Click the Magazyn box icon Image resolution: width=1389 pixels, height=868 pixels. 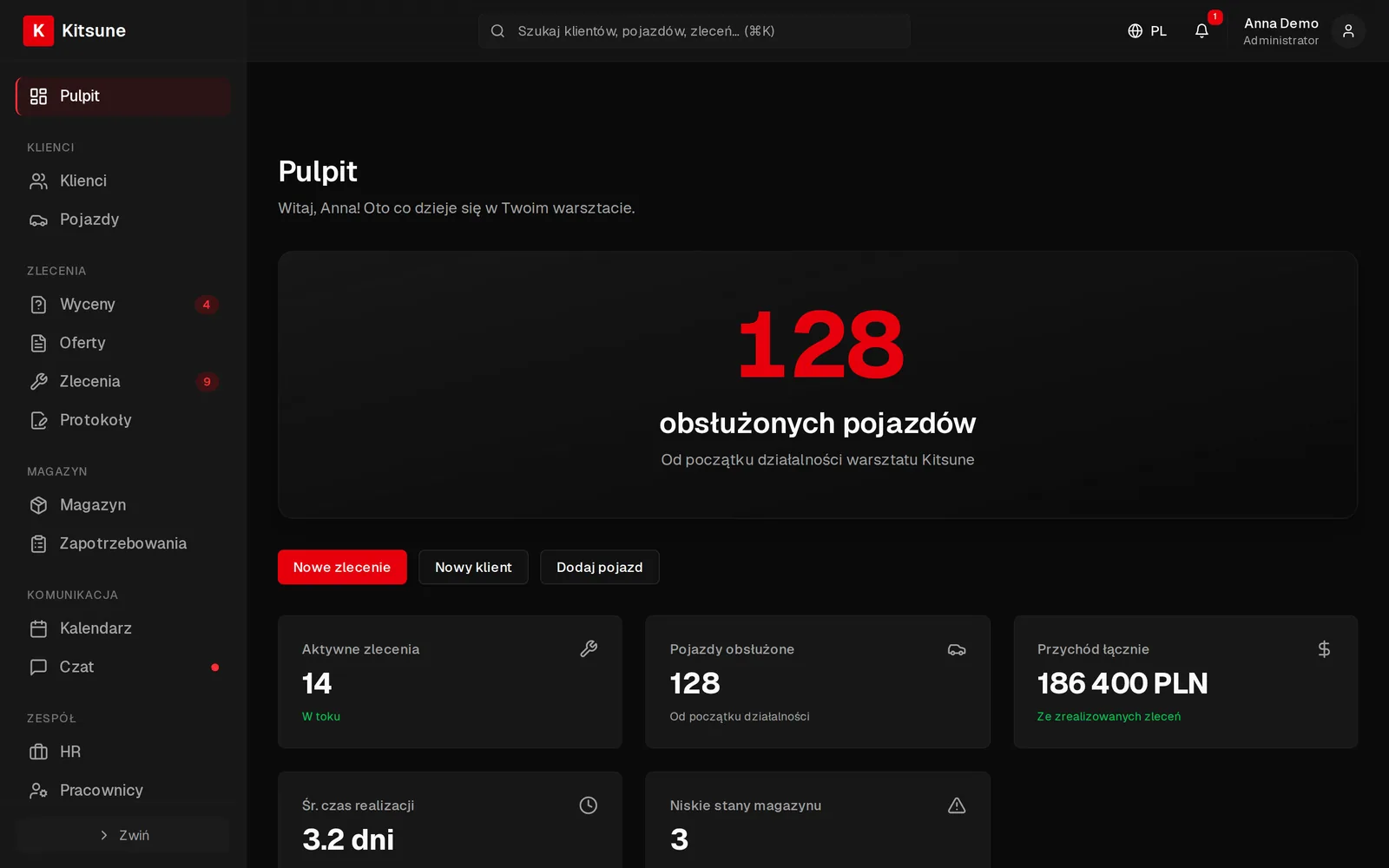click(38, 505)
